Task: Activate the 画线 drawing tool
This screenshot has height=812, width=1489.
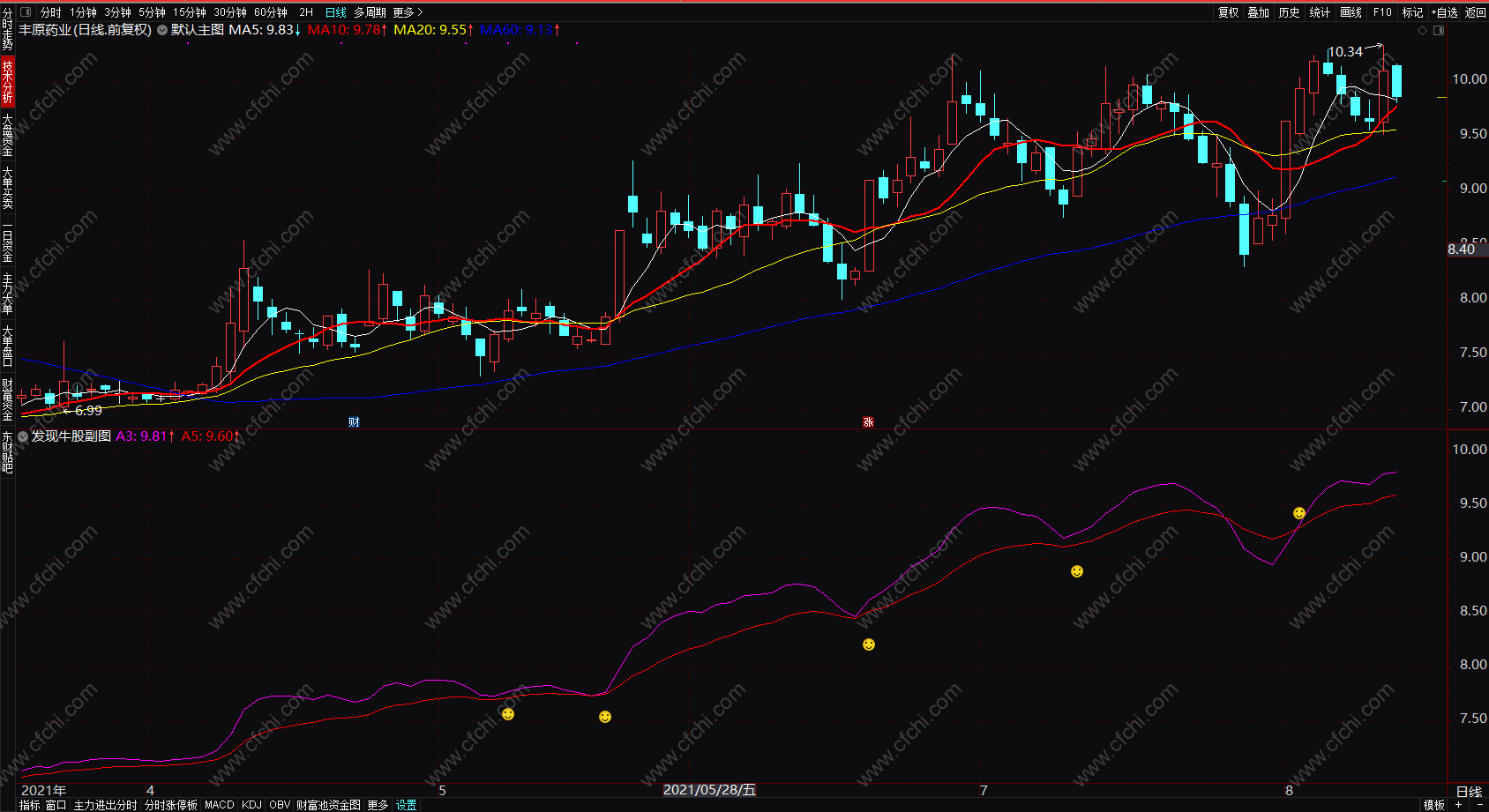Action: [1351, 12]
